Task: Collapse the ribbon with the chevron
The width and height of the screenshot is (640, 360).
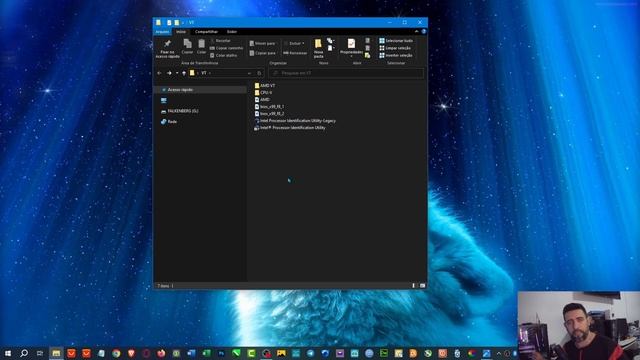Action: 416,31
